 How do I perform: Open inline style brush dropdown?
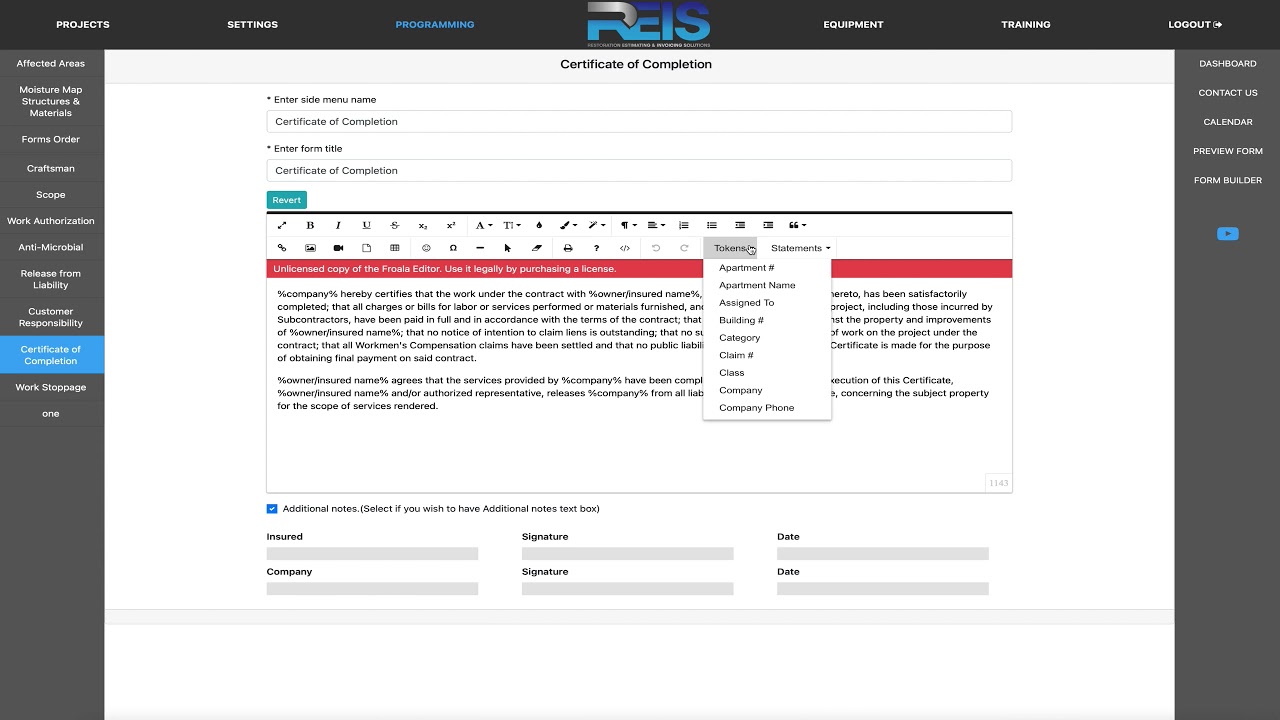[568, 225]
